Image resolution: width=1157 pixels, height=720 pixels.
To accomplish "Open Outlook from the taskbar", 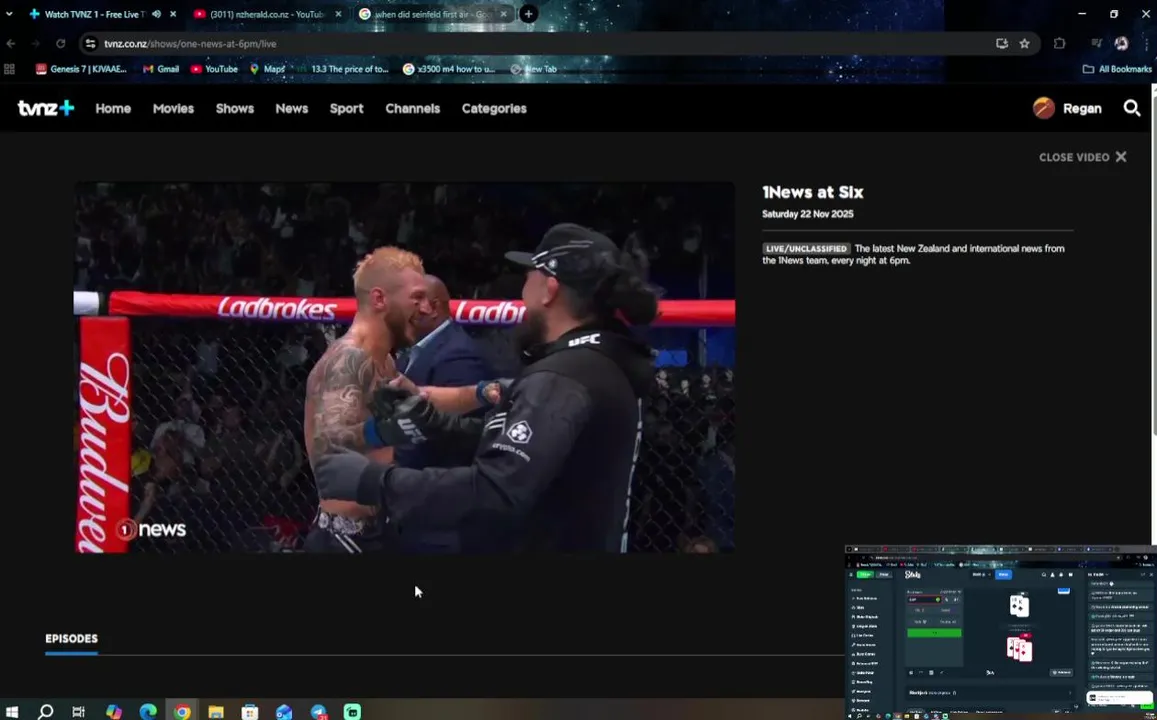I will (x=284, y=712).
